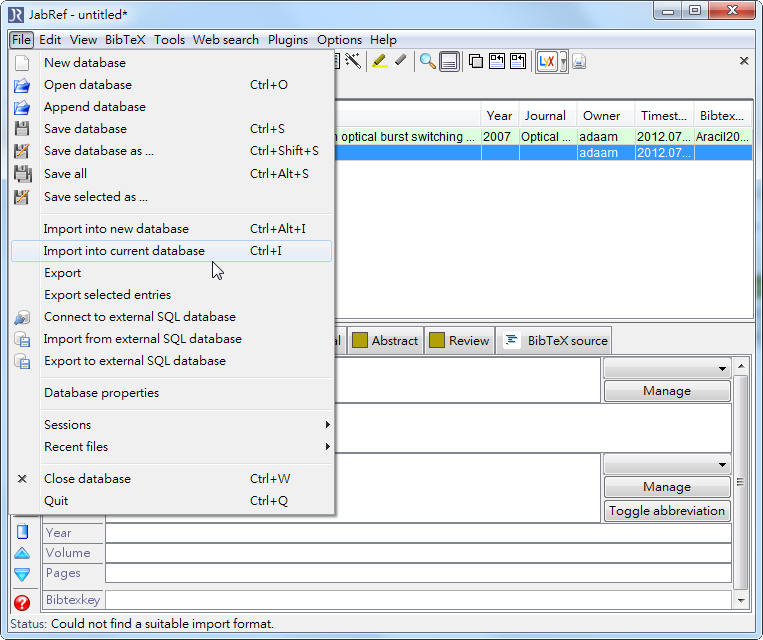The image size is (763, 640).
Task: Open the Plugins menu
Action: point(288,39)
